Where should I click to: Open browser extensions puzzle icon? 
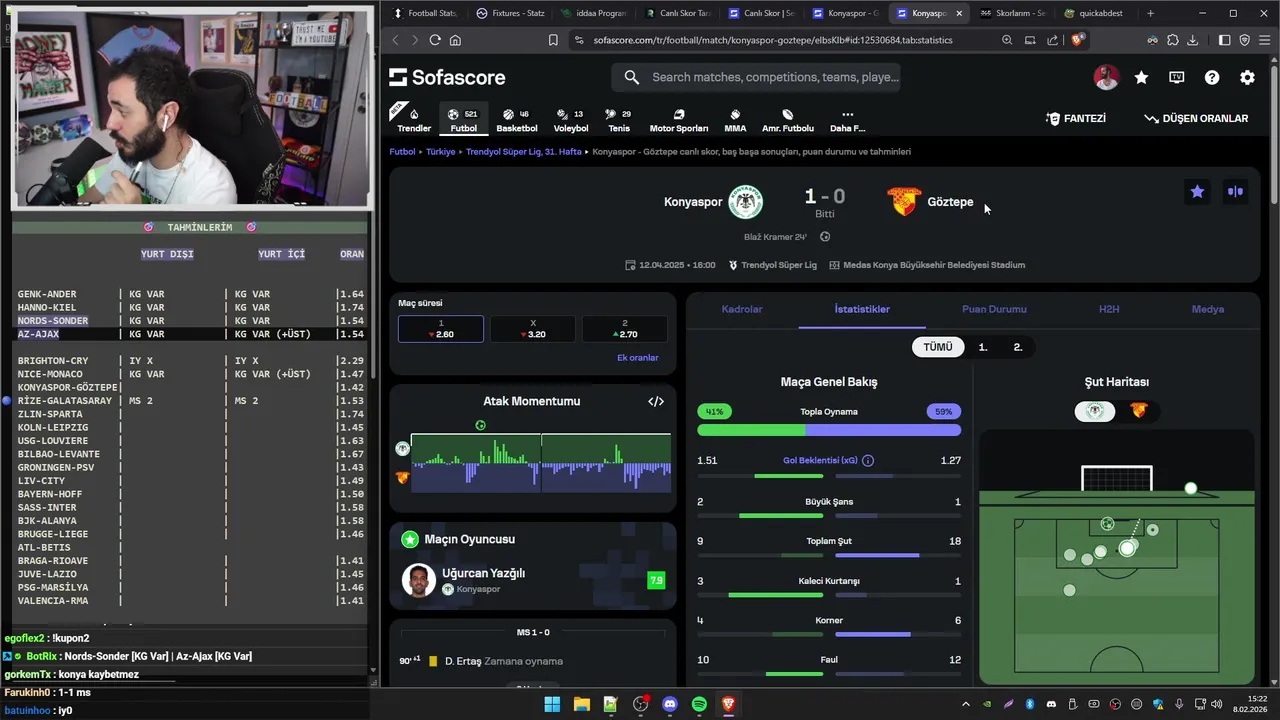[1173, 40]
